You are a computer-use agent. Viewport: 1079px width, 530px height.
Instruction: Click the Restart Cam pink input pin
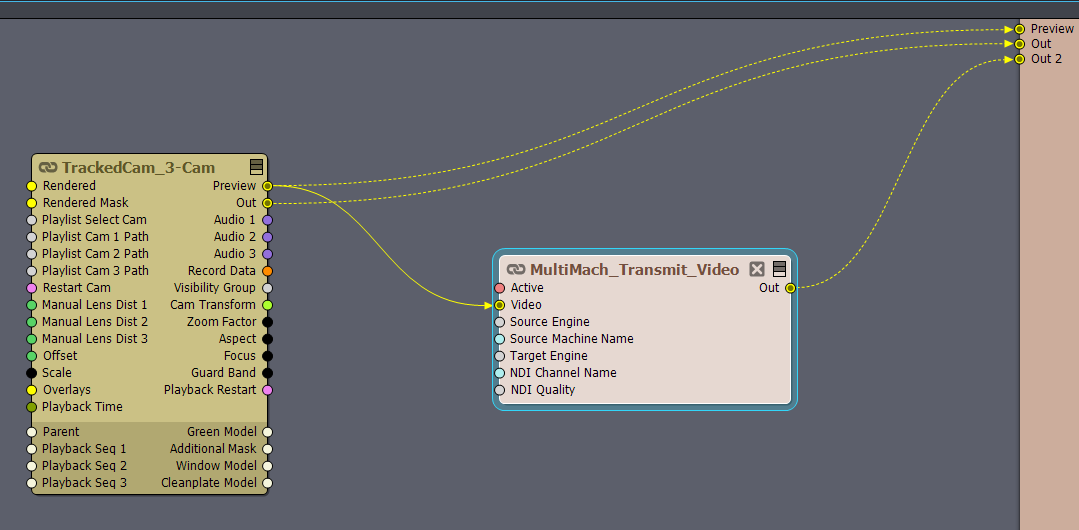(x=32, y=288)
